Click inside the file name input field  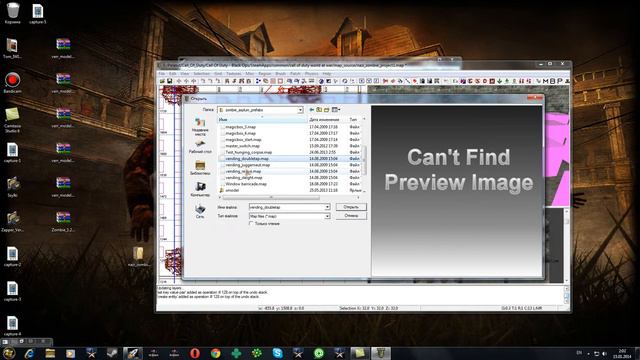pos(287,207)
